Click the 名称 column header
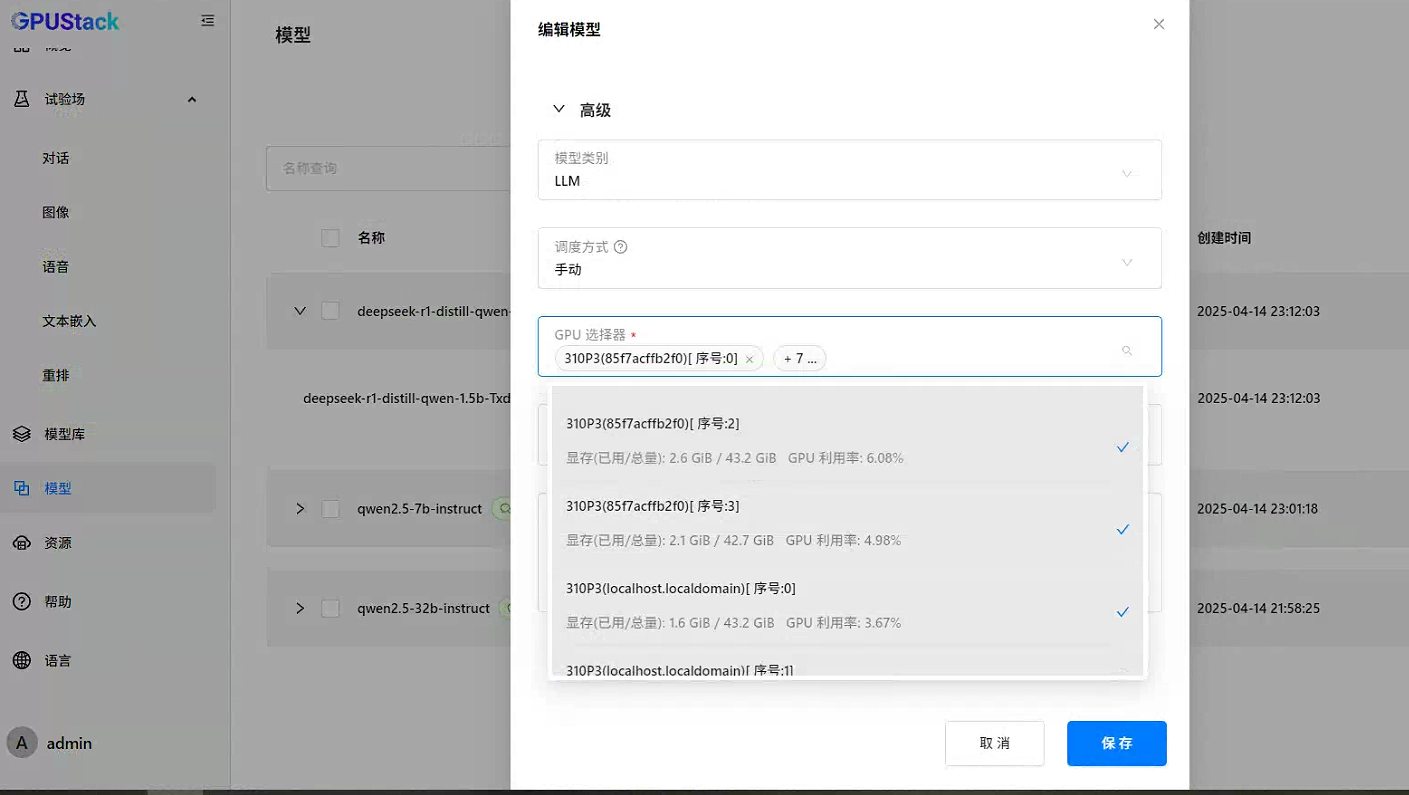 click(x=371, y=238)
